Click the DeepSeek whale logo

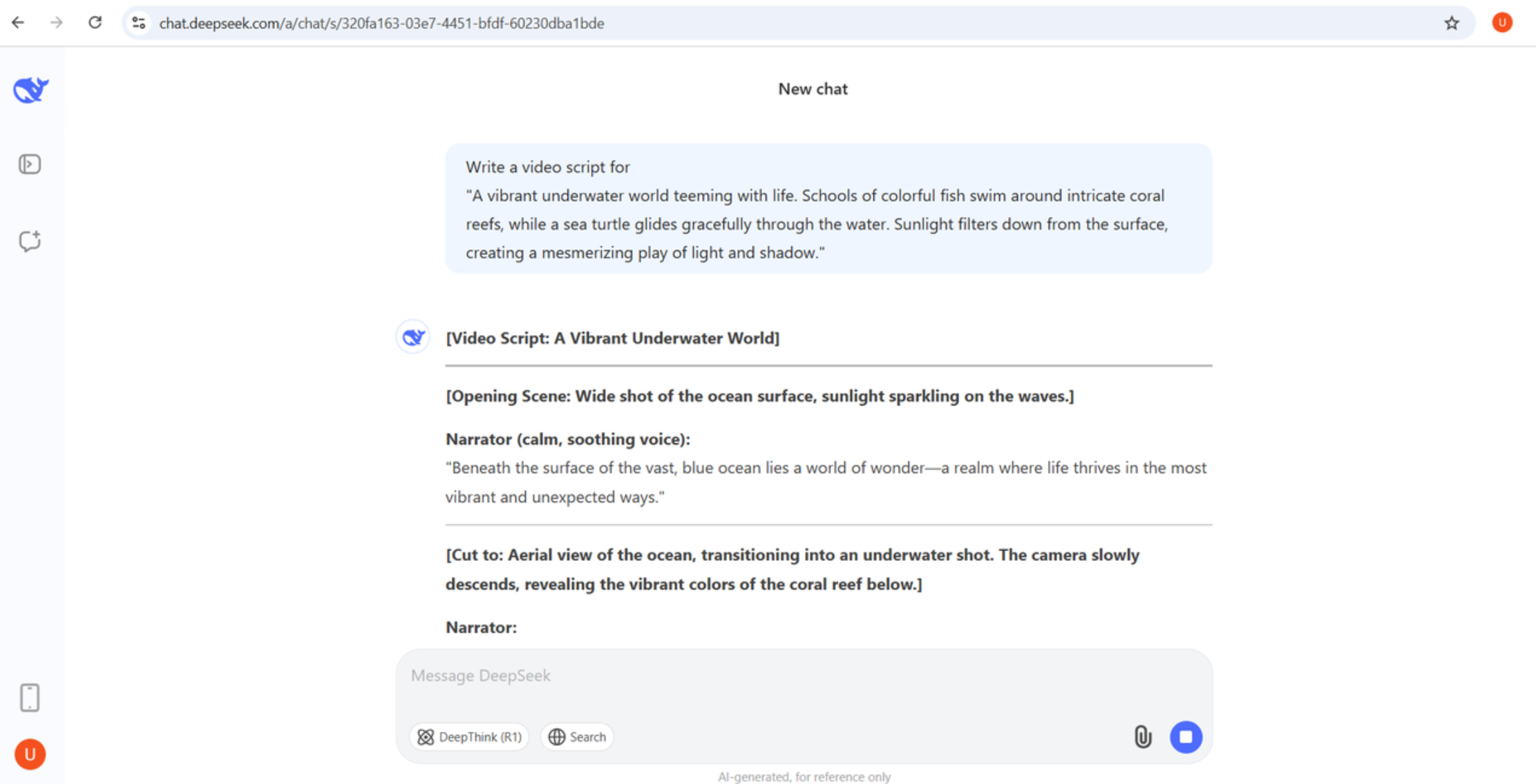(29, 88)
